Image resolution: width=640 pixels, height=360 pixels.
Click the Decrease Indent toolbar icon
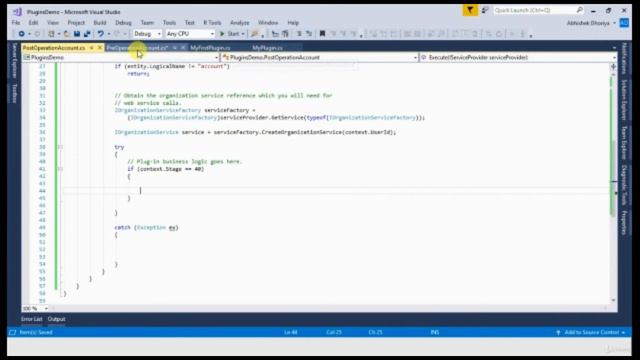pyautogui.click(x=275, y=34)
